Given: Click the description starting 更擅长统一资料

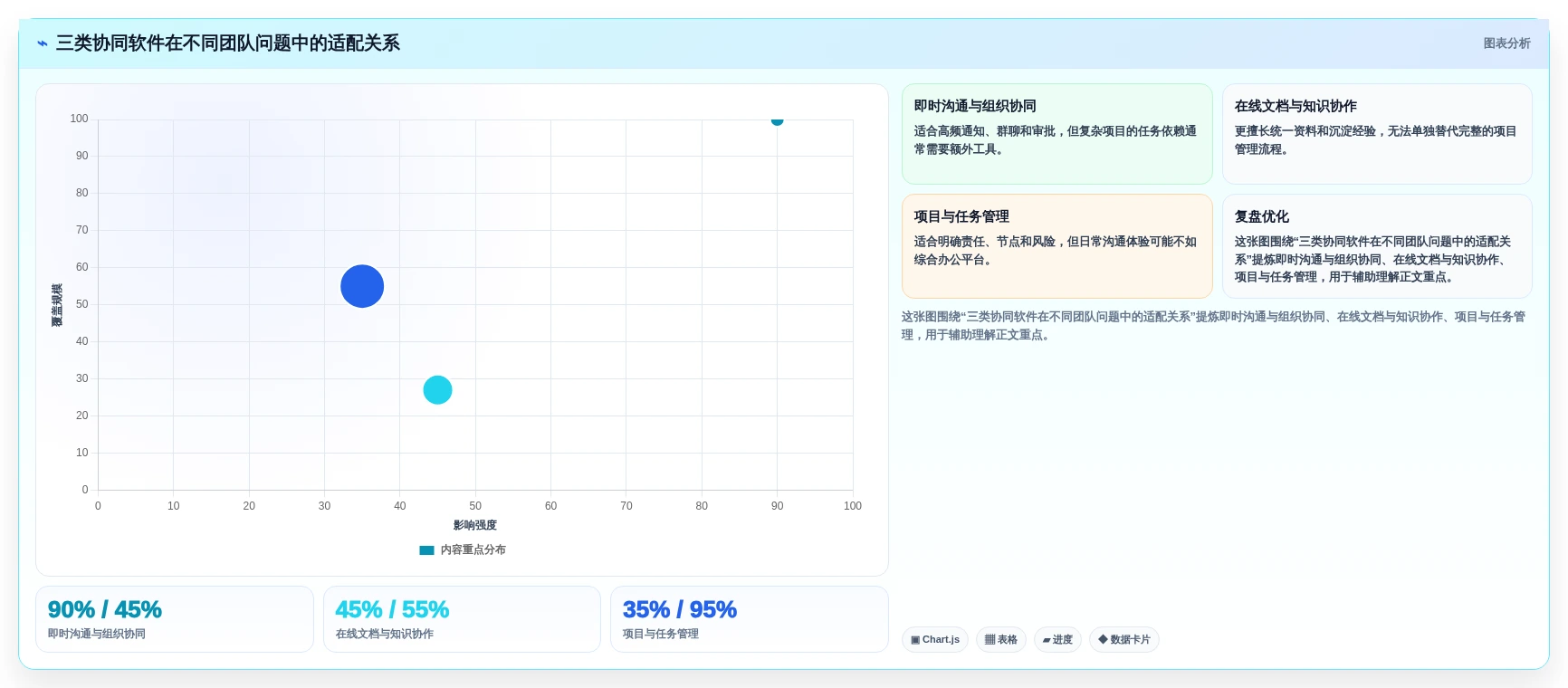Looking at the screenshot, I should point(1375,140).
